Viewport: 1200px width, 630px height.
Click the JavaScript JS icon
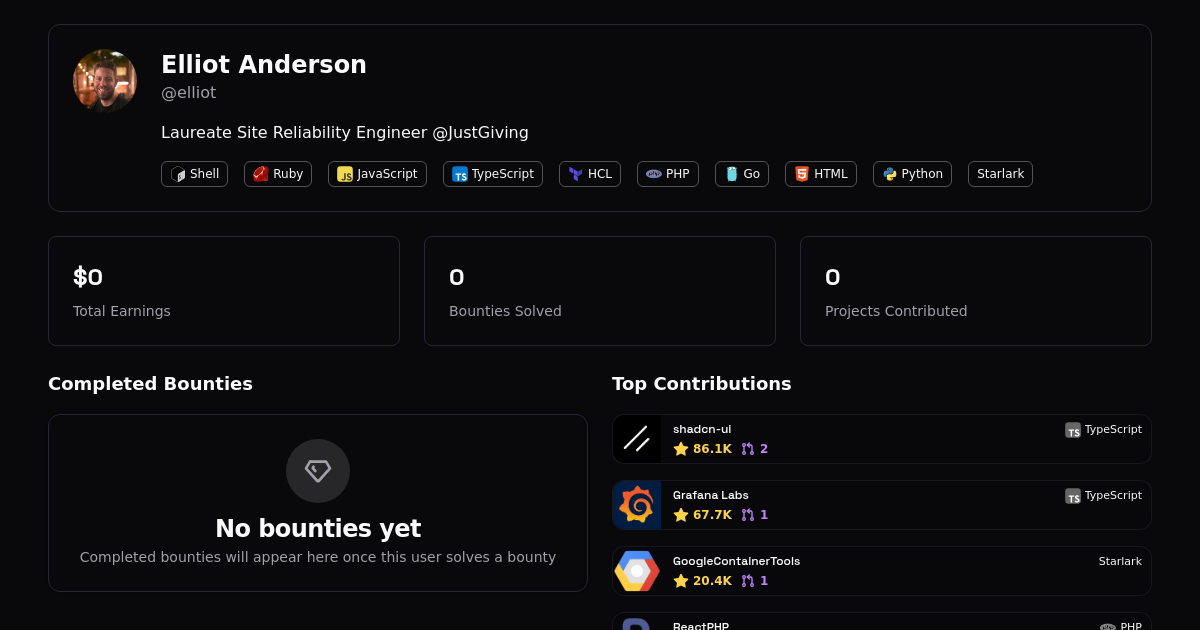coord(345,174)
